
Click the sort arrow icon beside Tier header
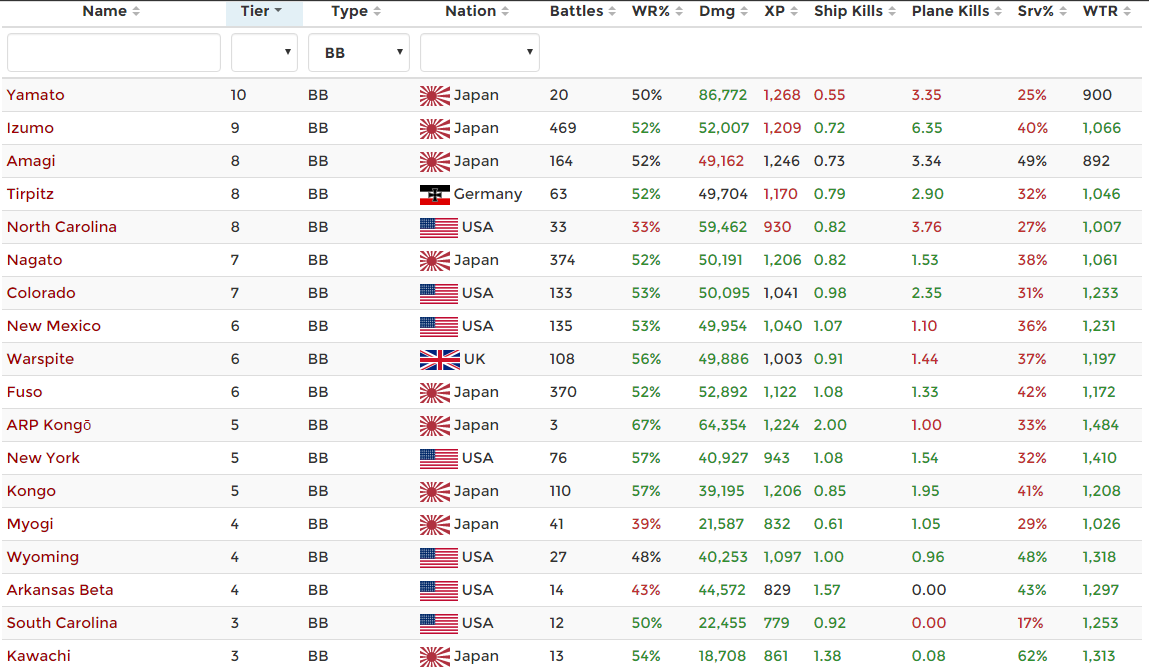click(278, 12)
